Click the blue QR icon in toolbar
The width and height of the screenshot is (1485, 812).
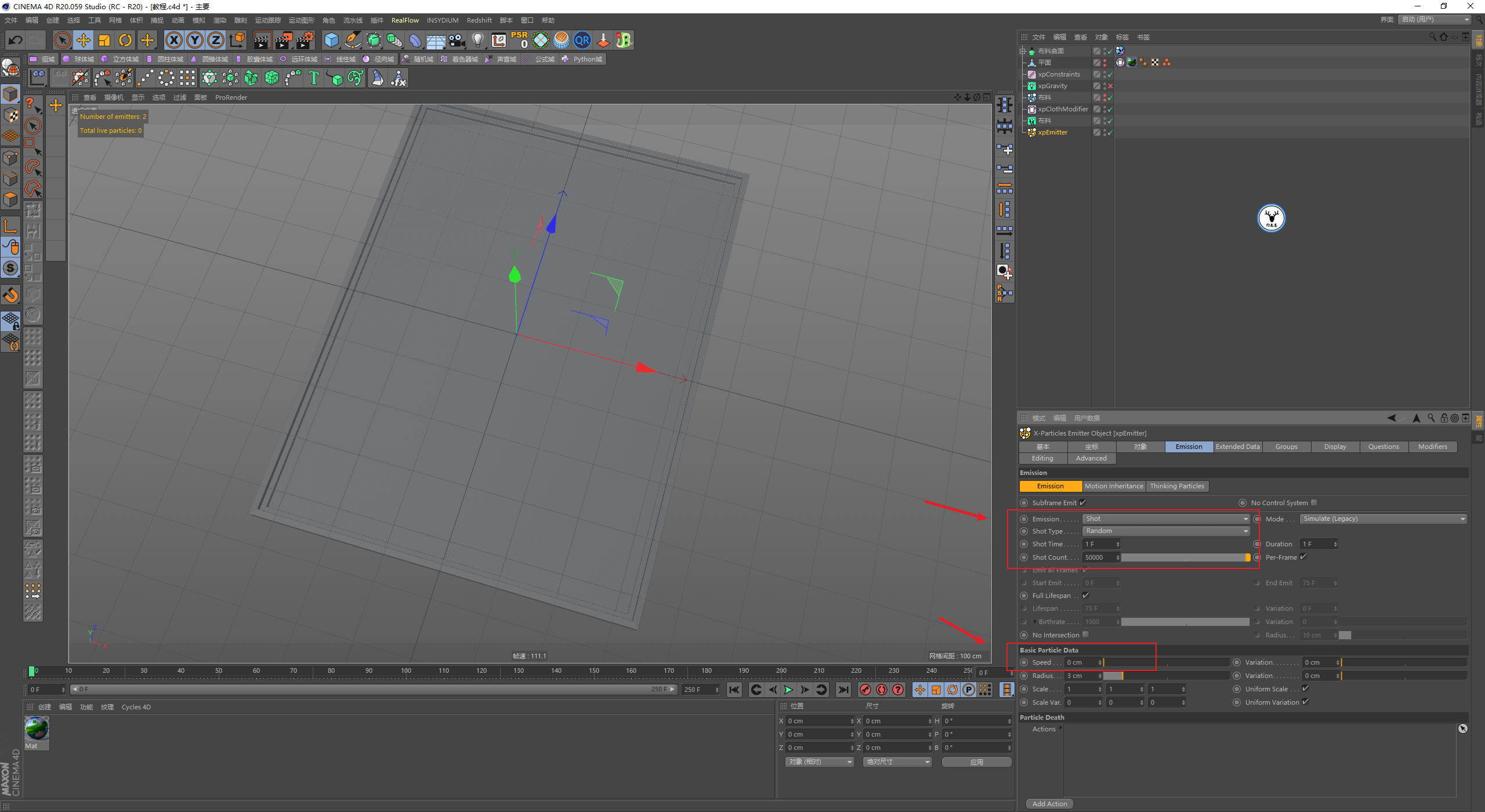click(x=582, y=40)
